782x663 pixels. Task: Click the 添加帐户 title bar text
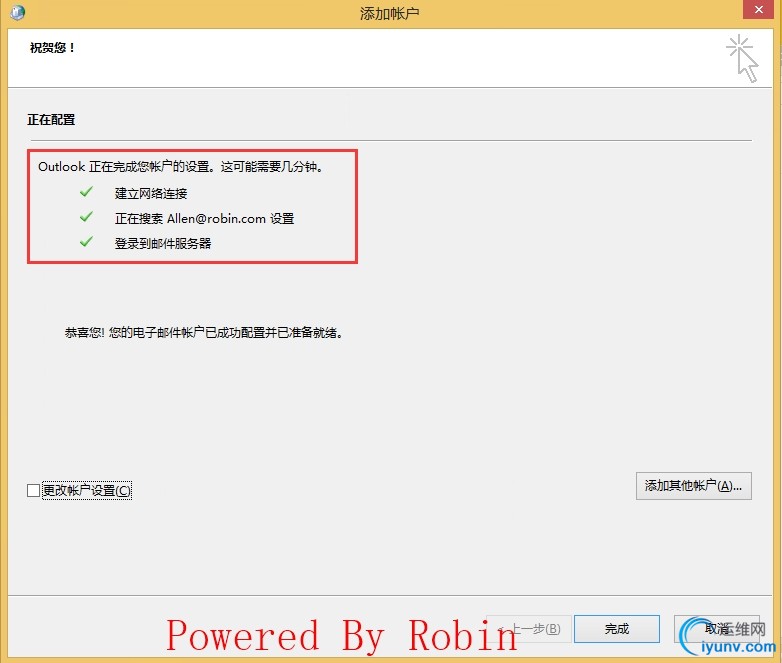tap(390, 13)
